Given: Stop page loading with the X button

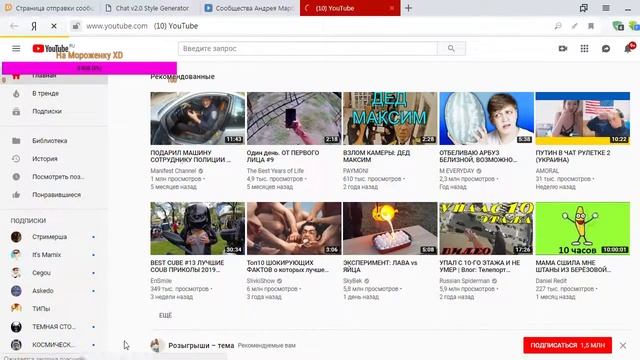Looking at the screenshot, I should coord(54,26).
